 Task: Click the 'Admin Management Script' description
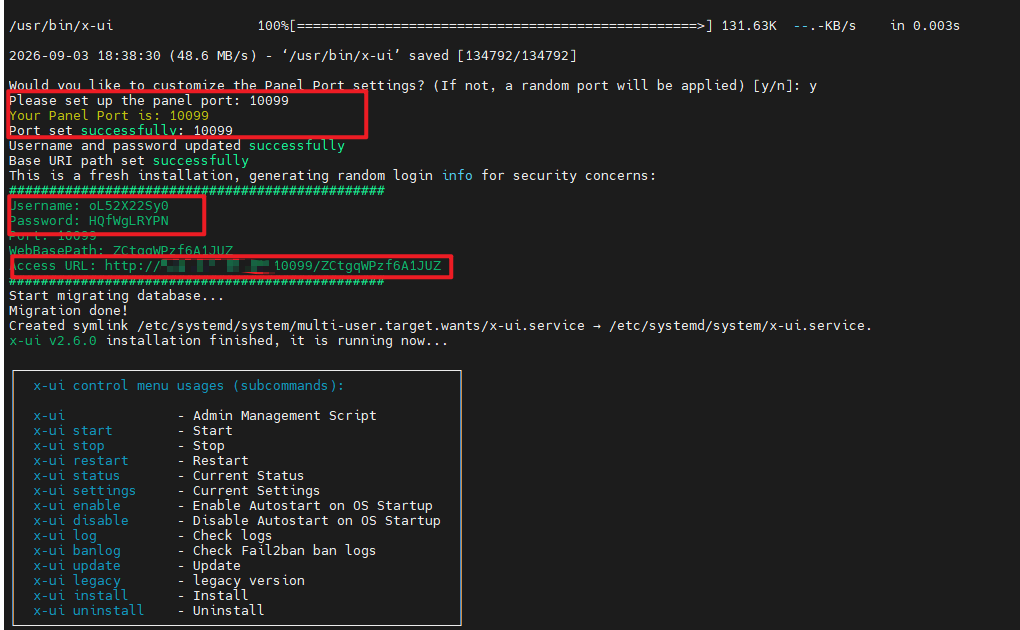click(x=284, y=415)
